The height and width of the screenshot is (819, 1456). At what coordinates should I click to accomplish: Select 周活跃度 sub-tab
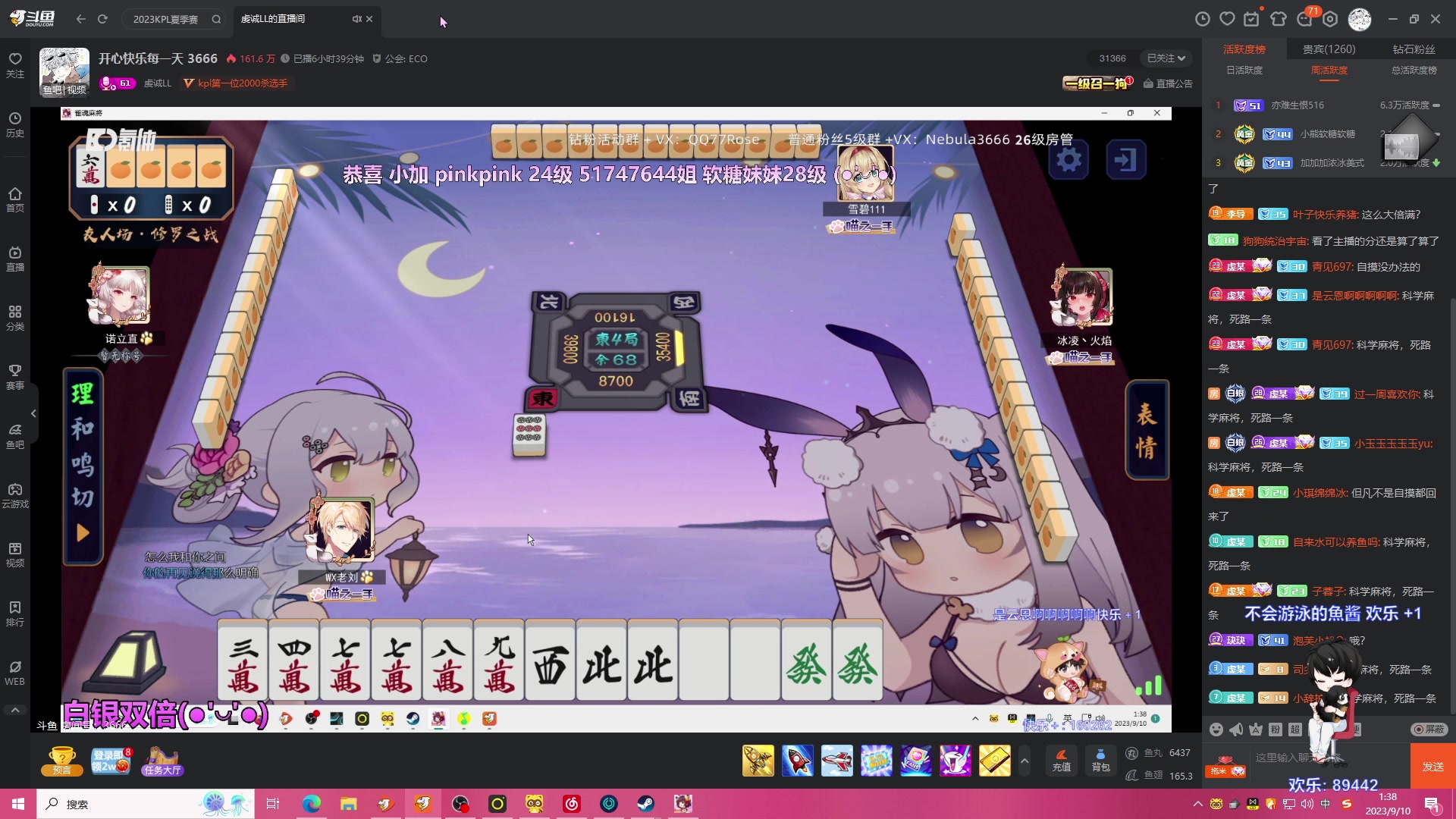tap(1329, 70)
